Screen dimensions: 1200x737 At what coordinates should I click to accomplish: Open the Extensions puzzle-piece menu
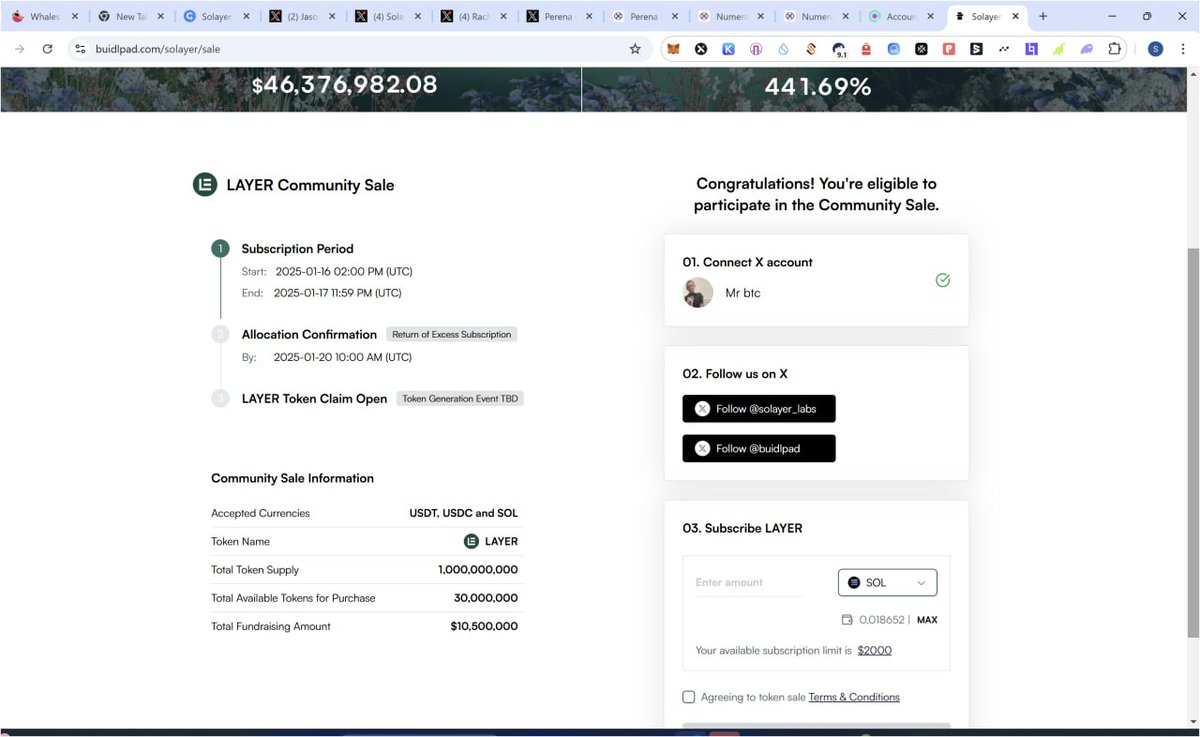1114,49
